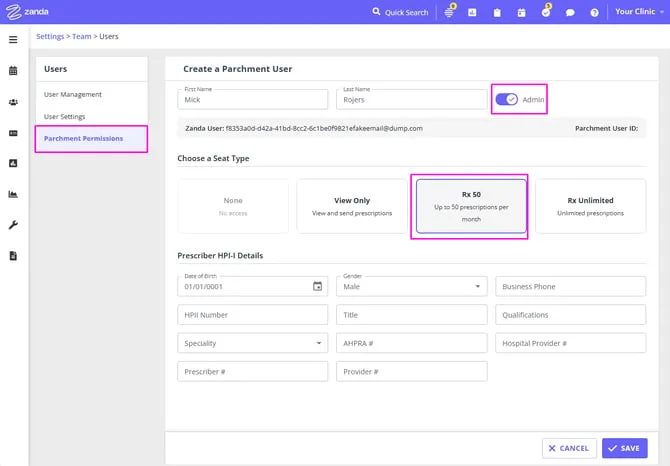This screenshot has height=466, width=670.
Task: Click the Last Name field
Action: 412,99
